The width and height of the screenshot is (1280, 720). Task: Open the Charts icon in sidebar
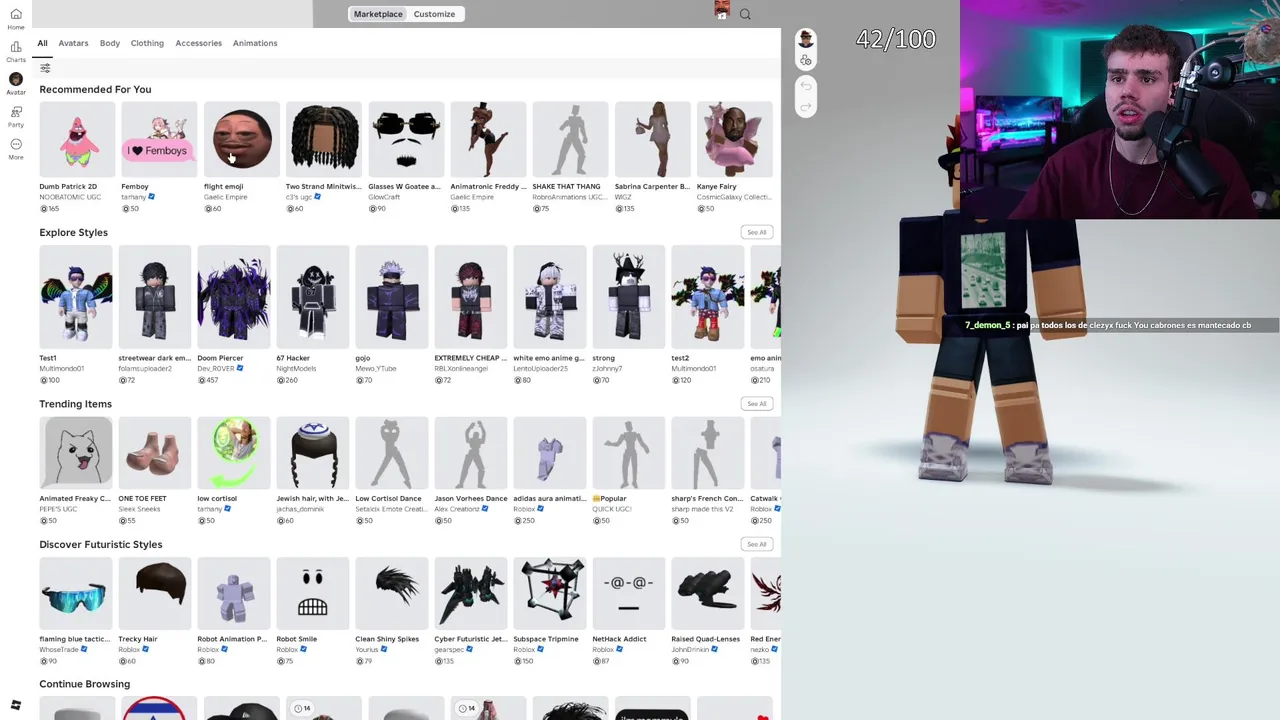pyautogui.click(x=16, y=51)
